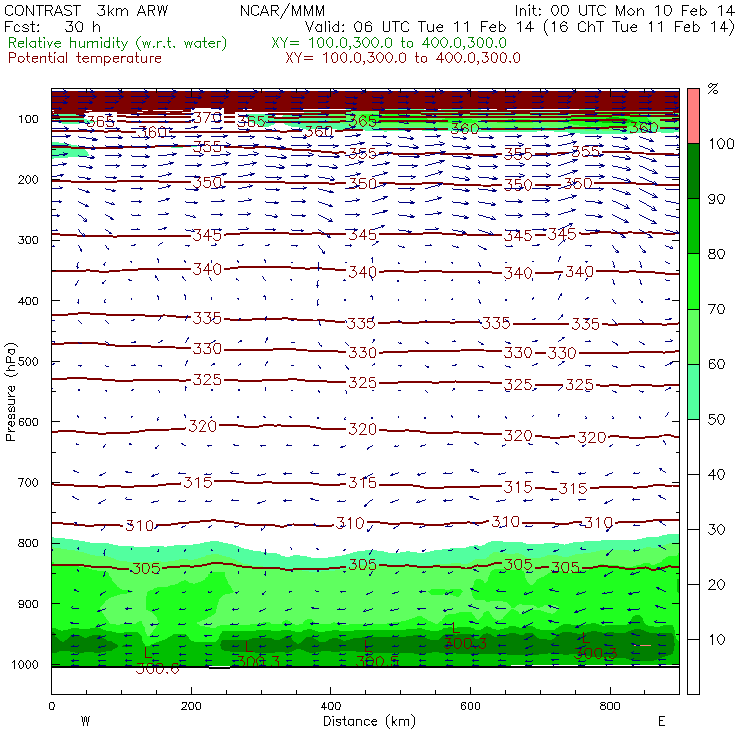This screenshot has height=740, width=740.
Task: Click the colorbar tick label "20"
Action: click(716, 585)
